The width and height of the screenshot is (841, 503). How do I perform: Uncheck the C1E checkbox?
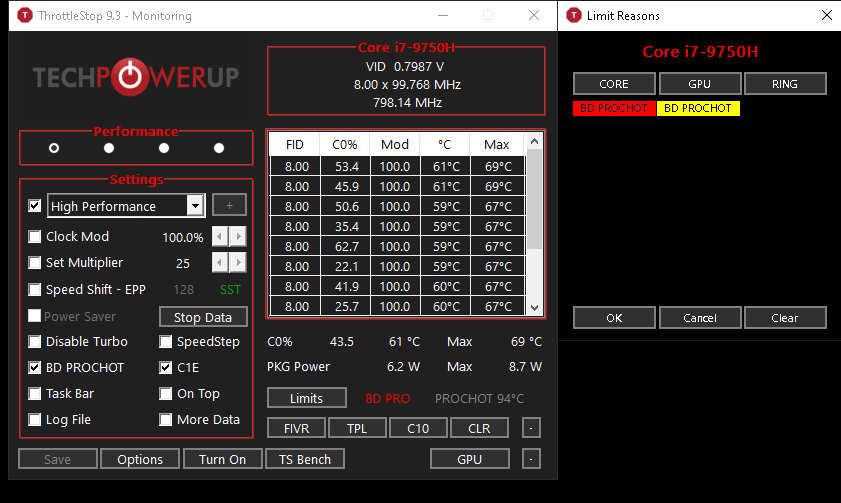(165, 367)
